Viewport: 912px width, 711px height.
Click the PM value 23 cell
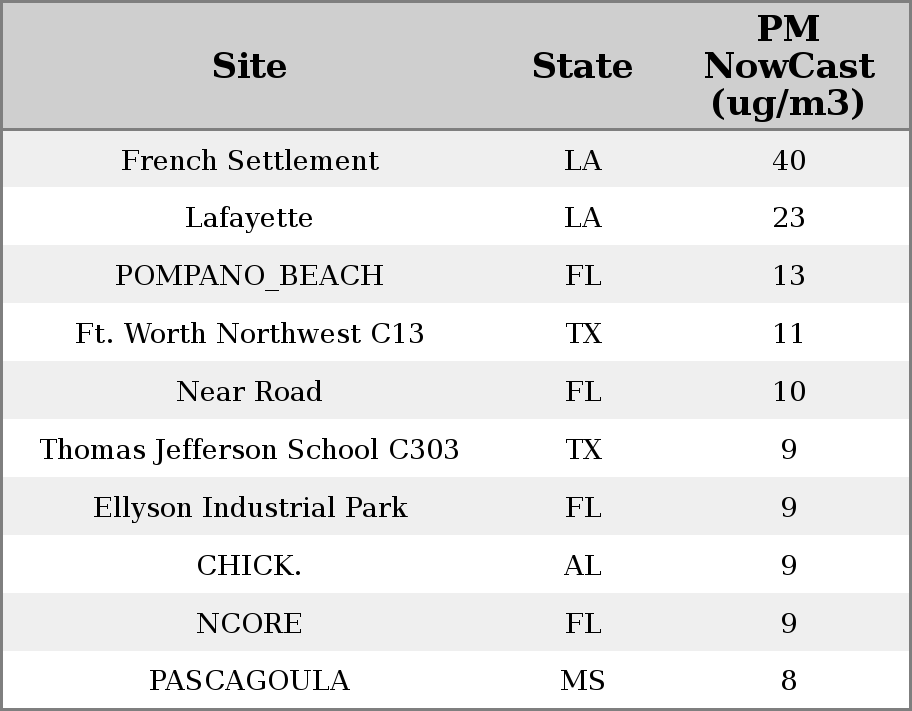coord(788,218)
